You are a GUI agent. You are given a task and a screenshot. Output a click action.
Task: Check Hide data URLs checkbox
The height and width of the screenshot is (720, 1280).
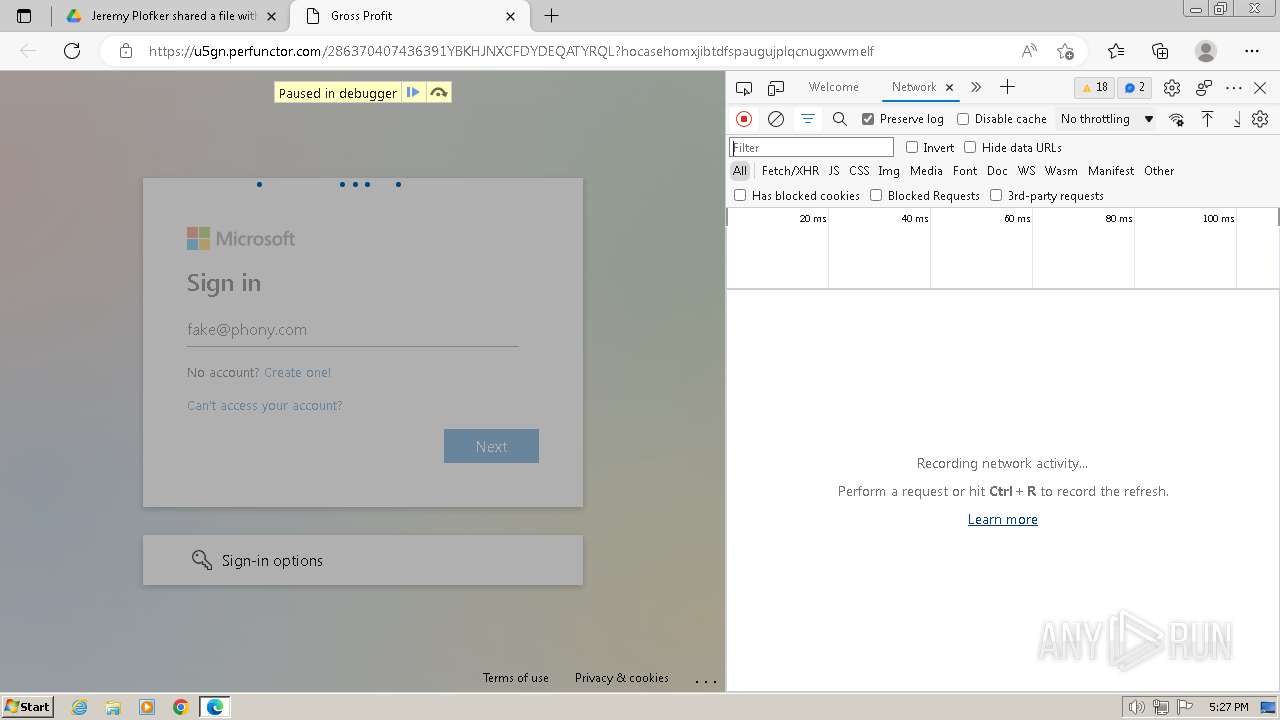click(970, 147)
